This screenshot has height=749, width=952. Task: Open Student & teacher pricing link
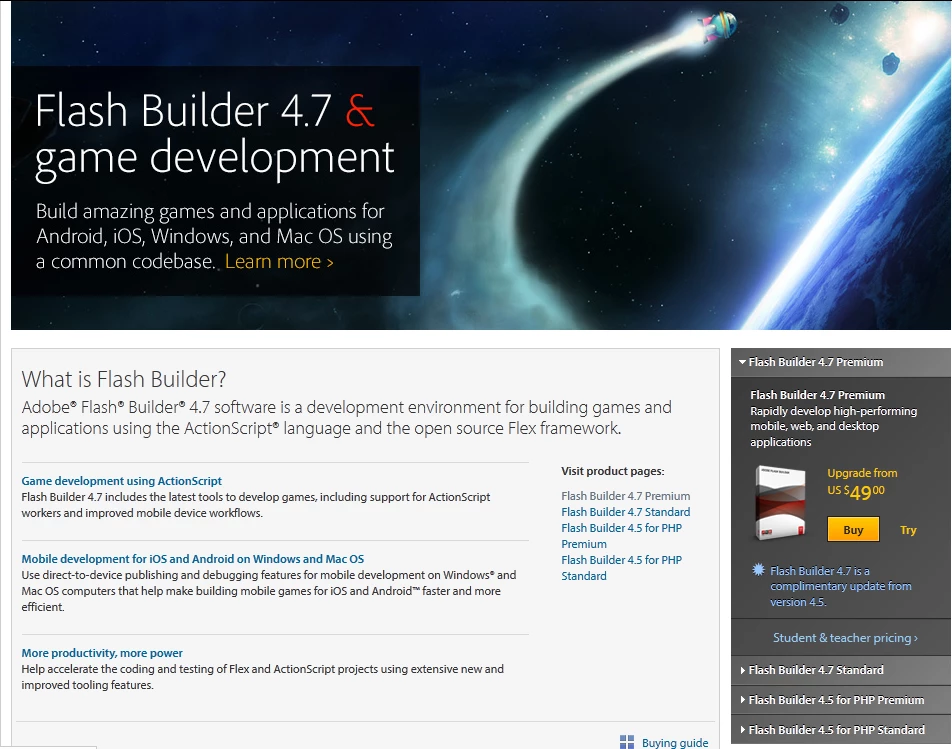(x=845, y=638)
